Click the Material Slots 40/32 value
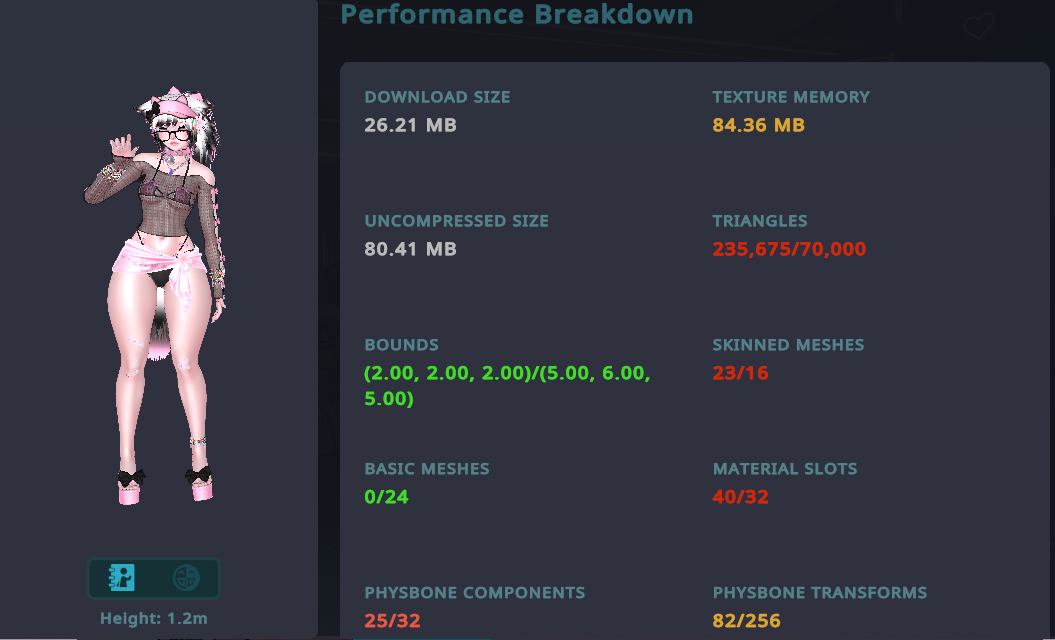1055x640 pixels. point(740,497)
